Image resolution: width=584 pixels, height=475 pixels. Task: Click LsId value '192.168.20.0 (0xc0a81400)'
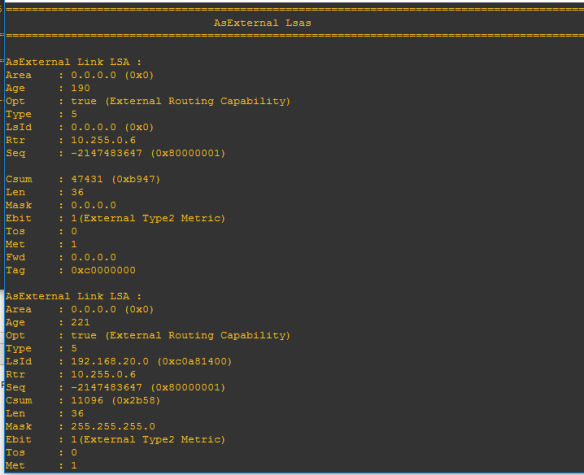click(151, 361)
